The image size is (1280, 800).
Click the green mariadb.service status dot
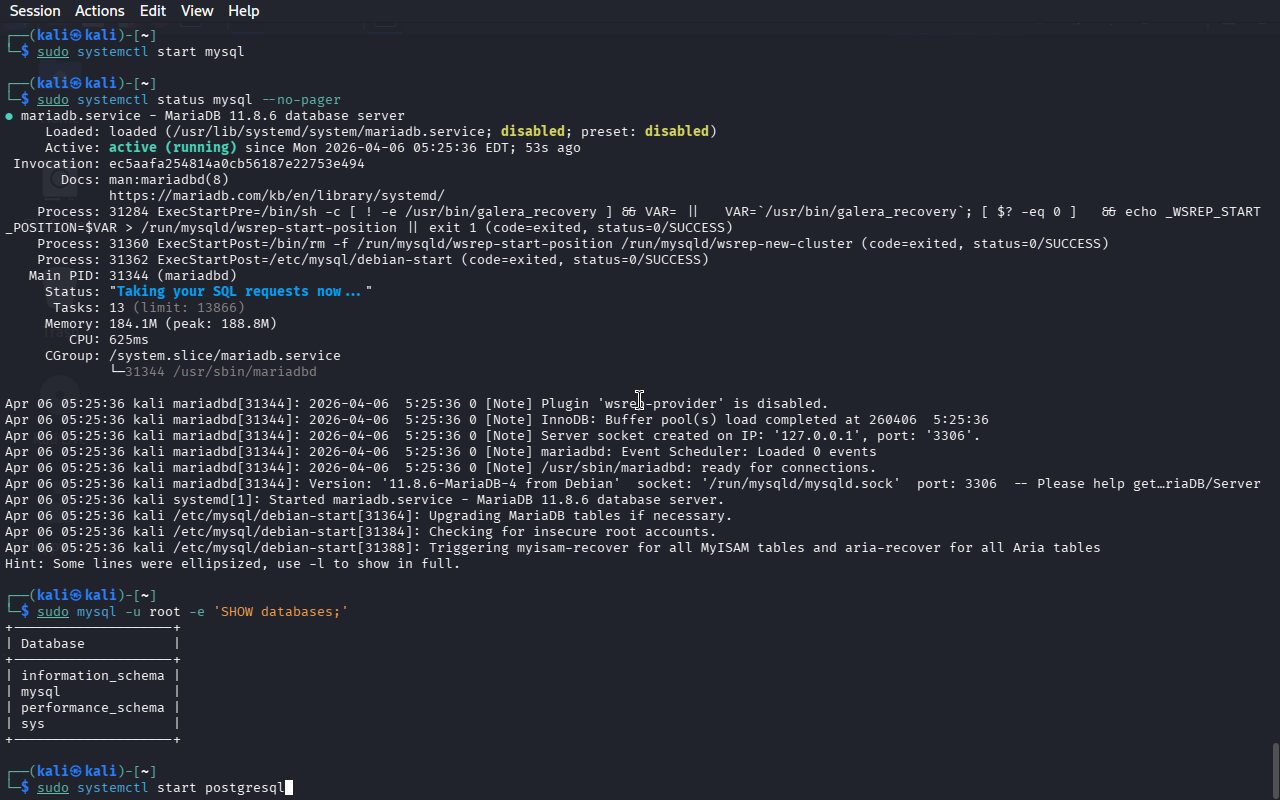coord(9,116)
